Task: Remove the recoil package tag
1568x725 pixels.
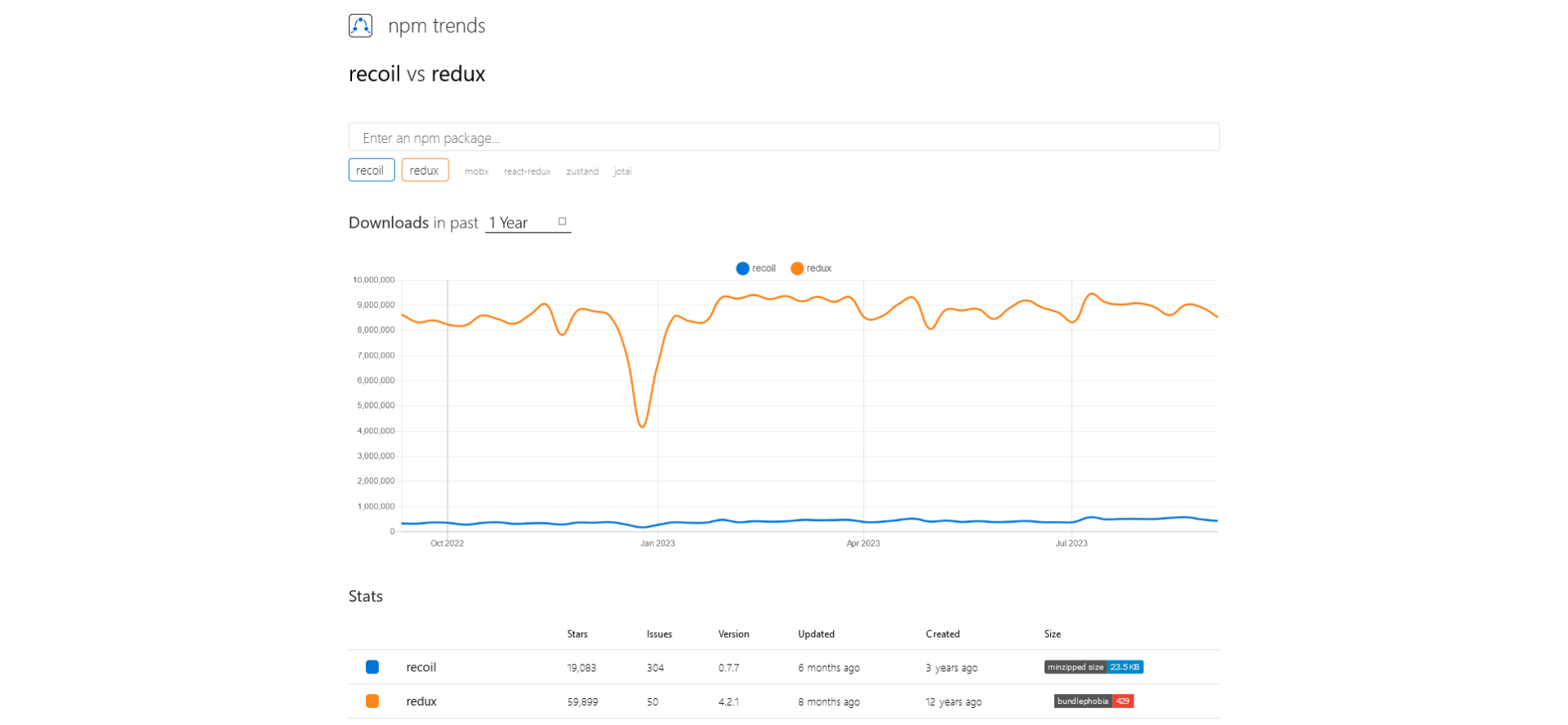Action: pos(371,170)
